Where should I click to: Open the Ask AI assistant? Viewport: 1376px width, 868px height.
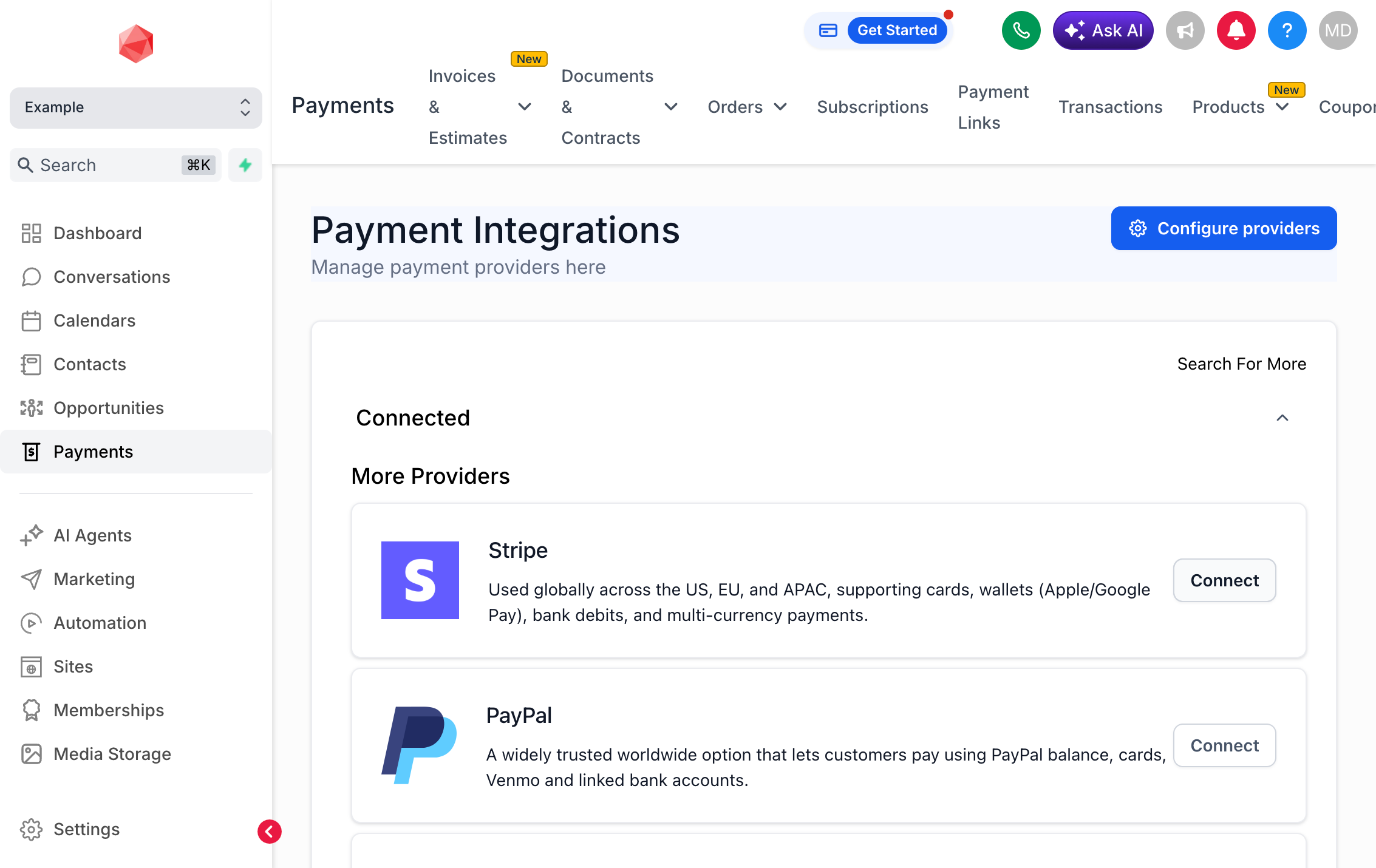(x=1103, y=30)
